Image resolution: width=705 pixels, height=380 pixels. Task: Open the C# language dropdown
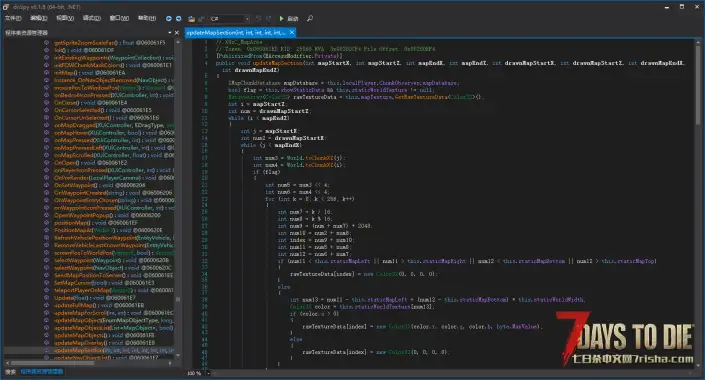click(229, 18)
